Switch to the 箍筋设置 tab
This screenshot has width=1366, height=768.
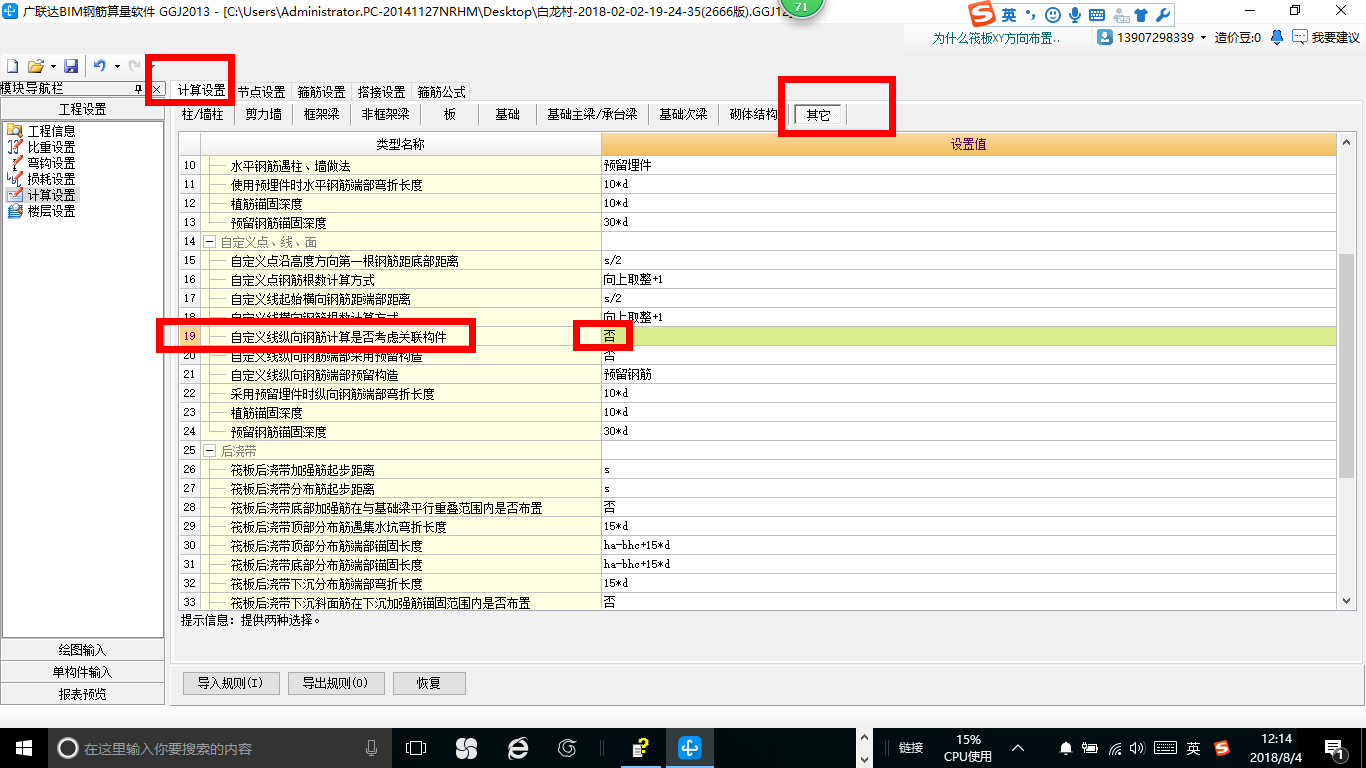pos(321,92)
